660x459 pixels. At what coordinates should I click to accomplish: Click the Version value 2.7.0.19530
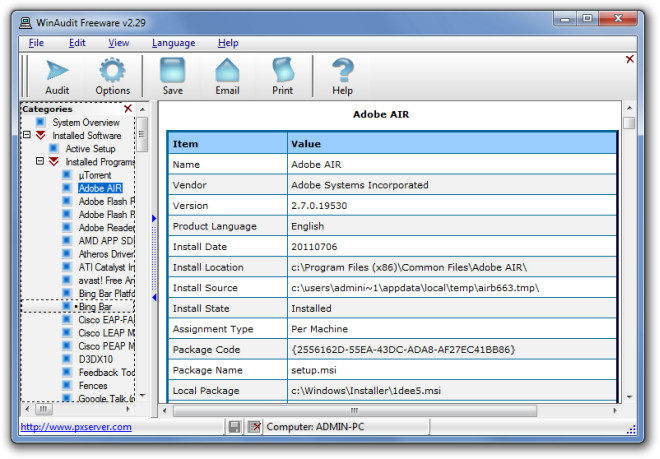319,206
